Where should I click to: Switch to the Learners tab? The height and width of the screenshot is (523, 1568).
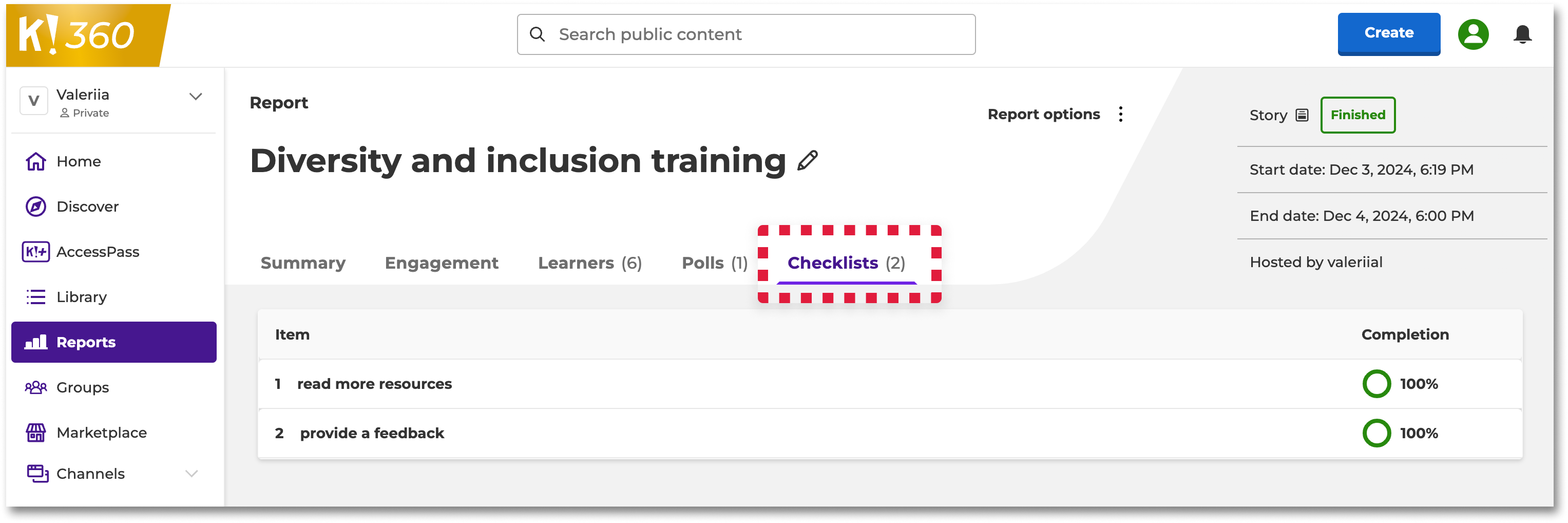[x=589, y=263]
